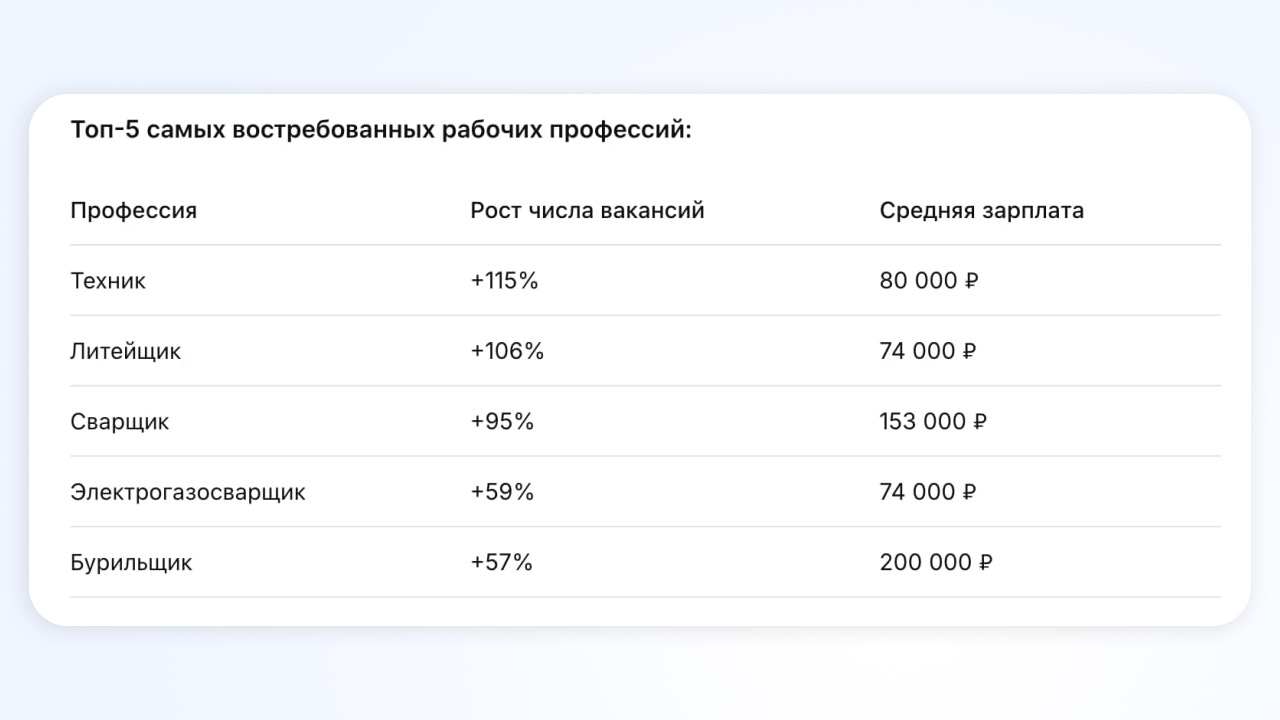
Task: Click the +95% vacancy growth value
Action: (502, 422)
